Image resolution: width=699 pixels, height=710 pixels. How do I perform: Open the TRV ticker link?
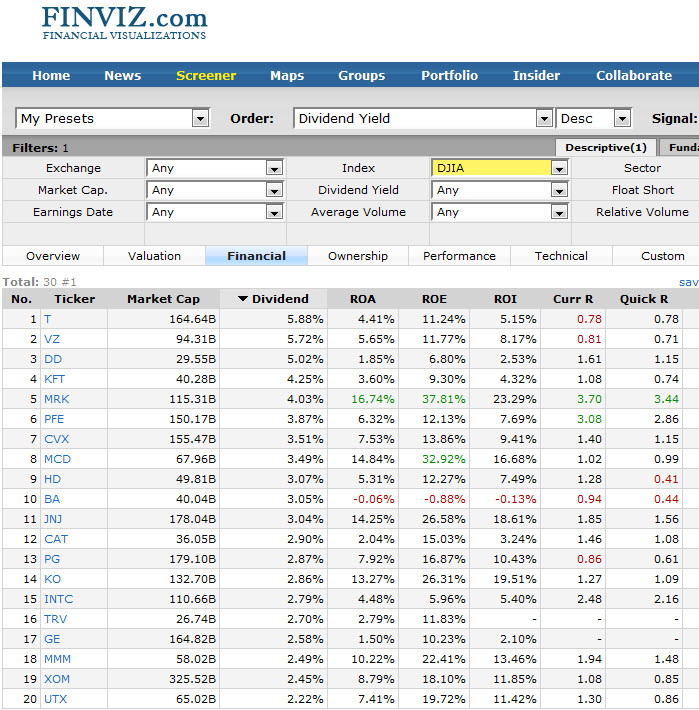point(56,619)
